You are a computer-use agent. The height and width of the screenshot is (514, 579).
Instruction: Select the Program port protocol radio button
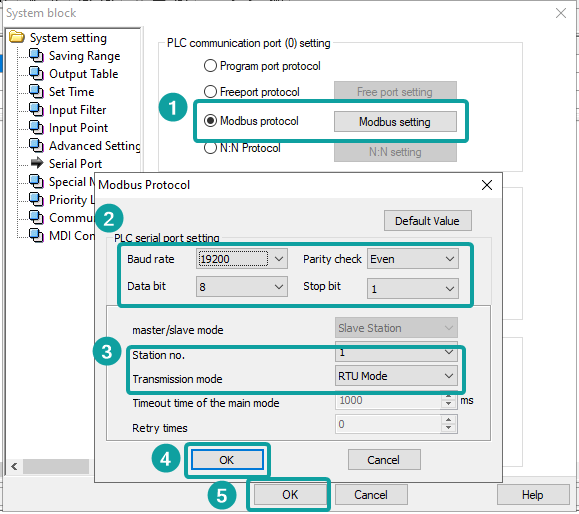pos(210,66)
